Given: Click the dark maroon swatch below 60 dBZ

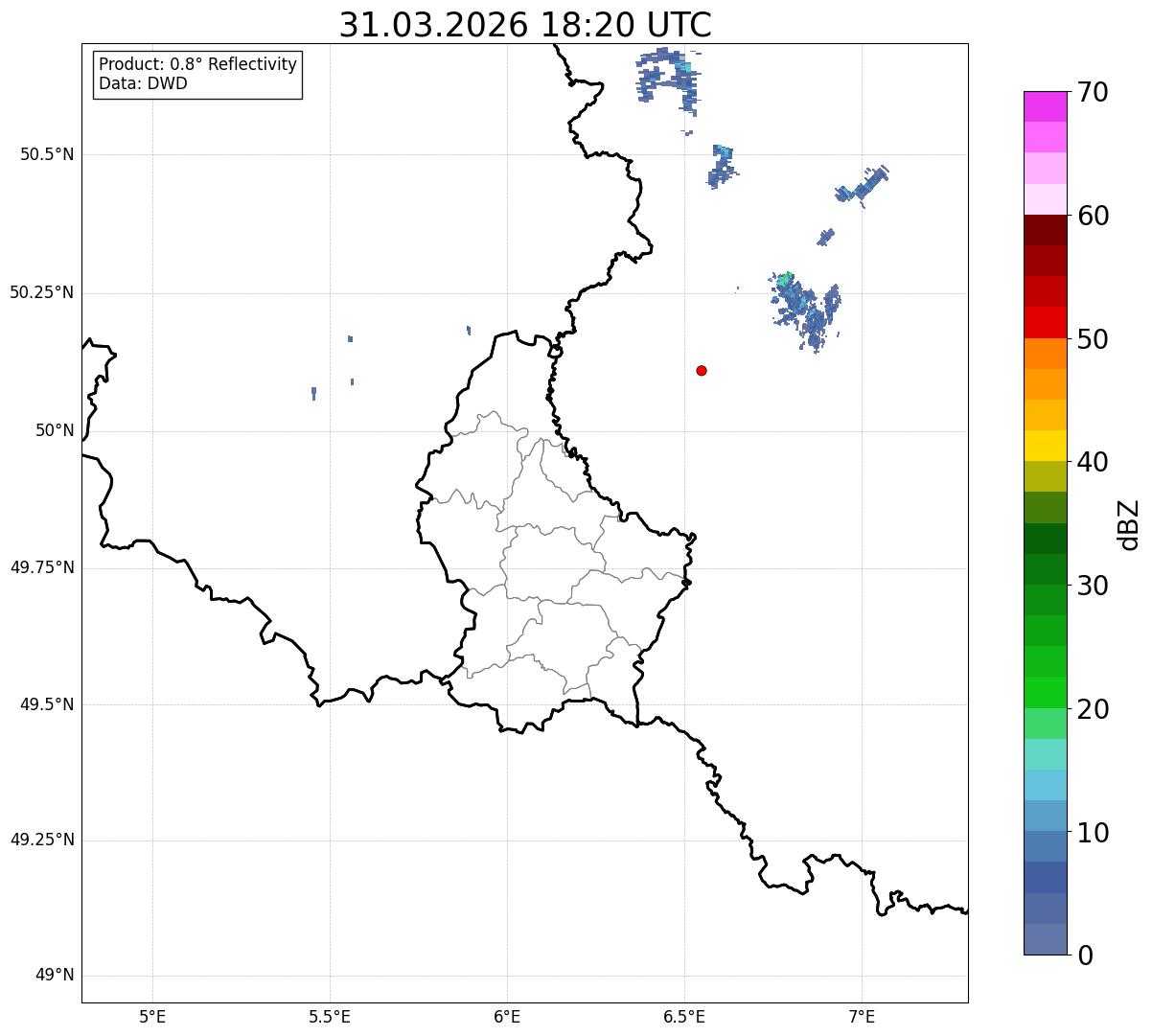Looking at the screenshot, I should [x=1045, y=230].
